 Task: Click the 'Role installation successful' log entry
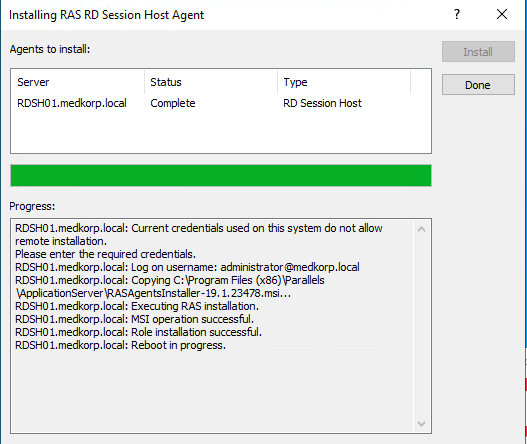[138, 332]
